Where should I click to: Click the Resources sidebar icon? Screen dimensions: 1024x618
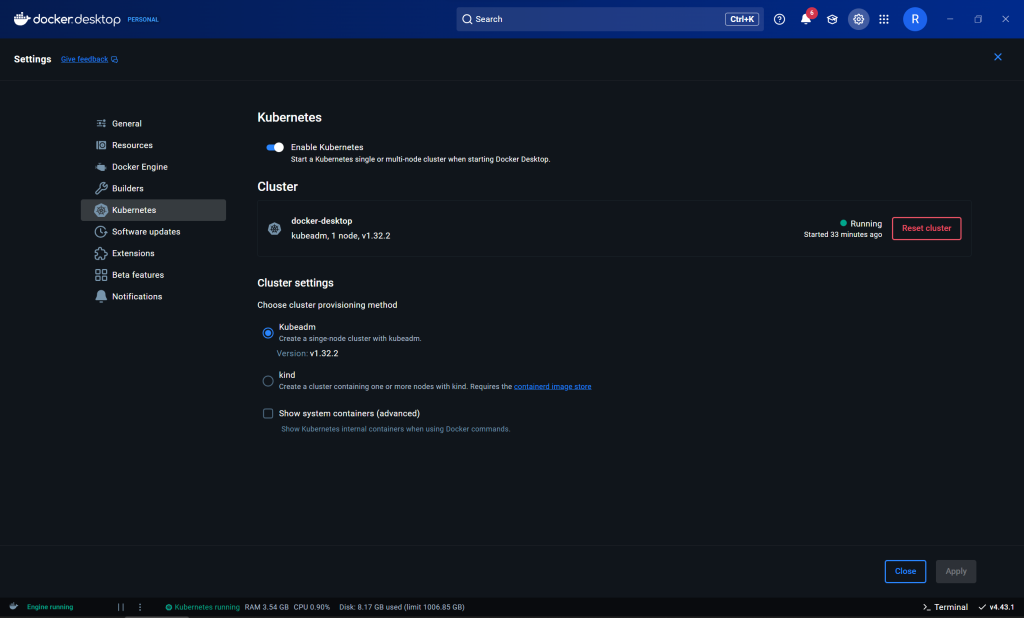pos(101,145)
